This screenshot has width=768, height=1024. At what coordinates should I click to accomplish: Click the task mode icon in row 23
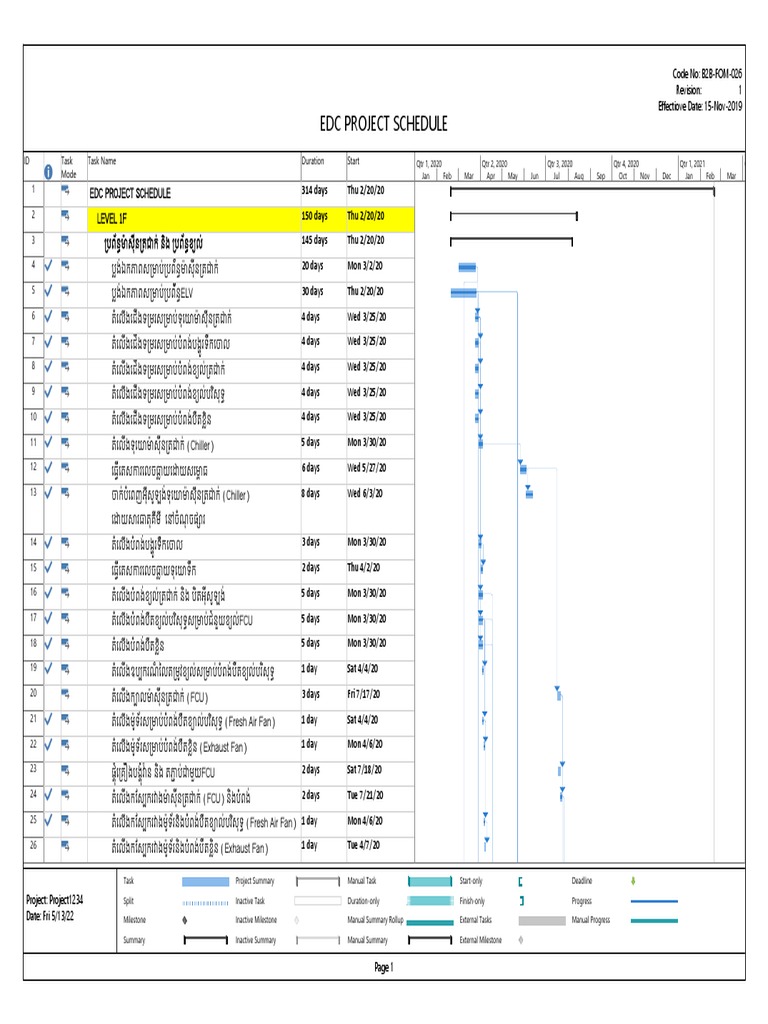pyautogui.click(x=65, y=770)
